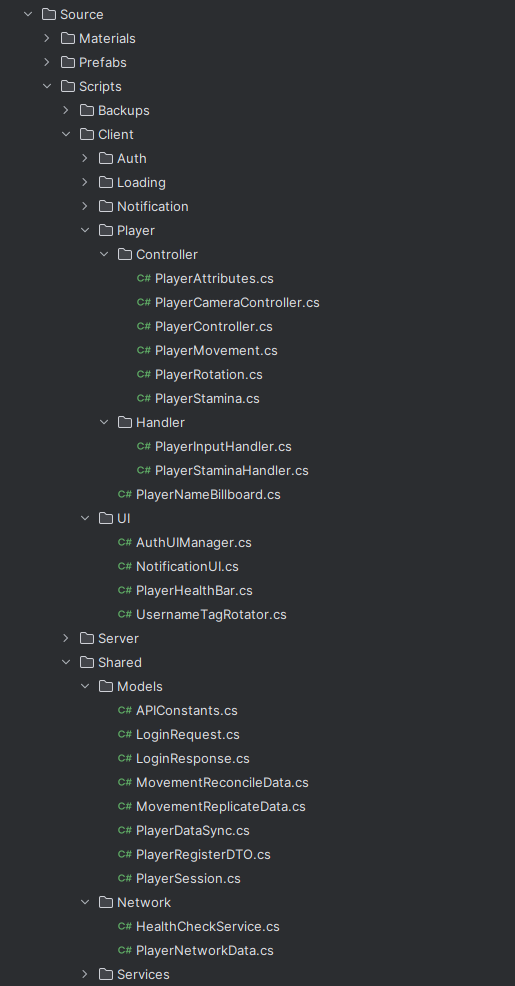The image size is (515, 986).
Task: Click the folder icon next to Backups
Action: pos(87,110)
